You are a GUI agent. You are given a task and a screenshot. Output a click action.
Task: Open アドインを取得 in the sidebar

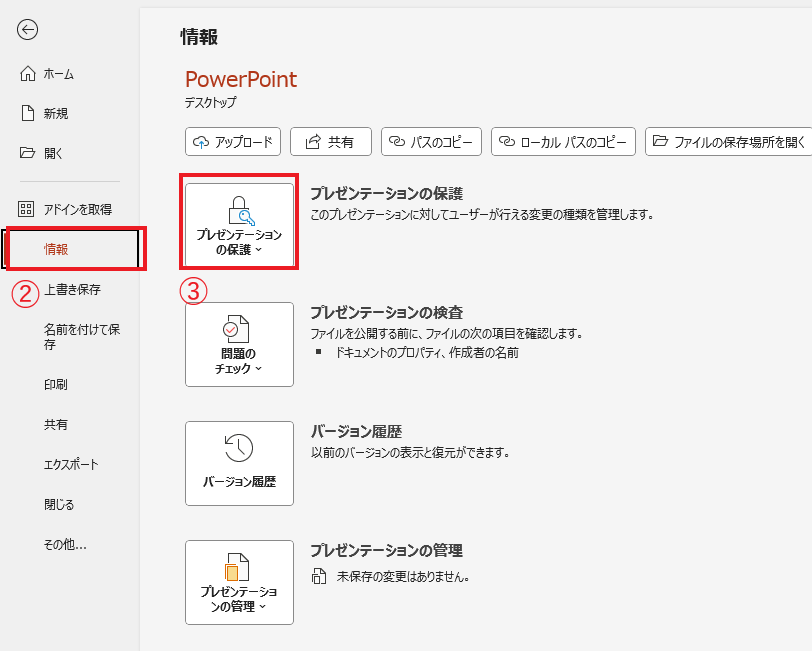click(78, 209)
